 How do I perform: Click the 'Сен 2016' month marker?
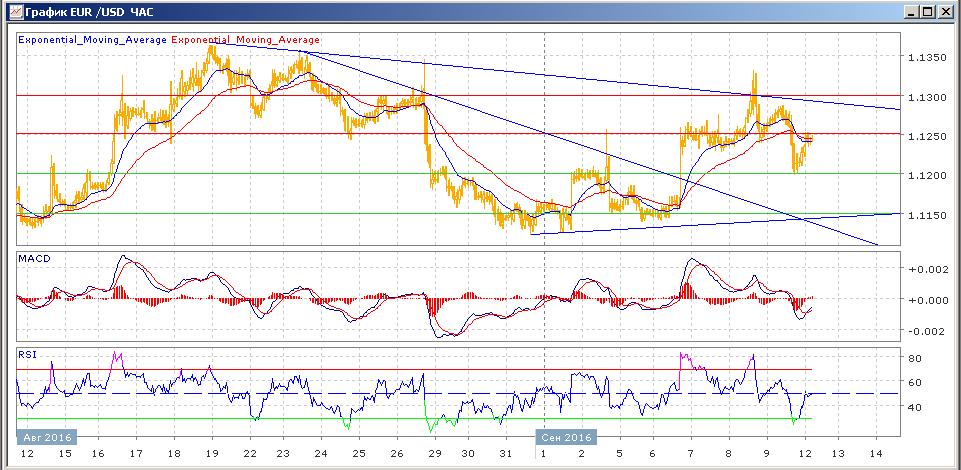point(566,438)
